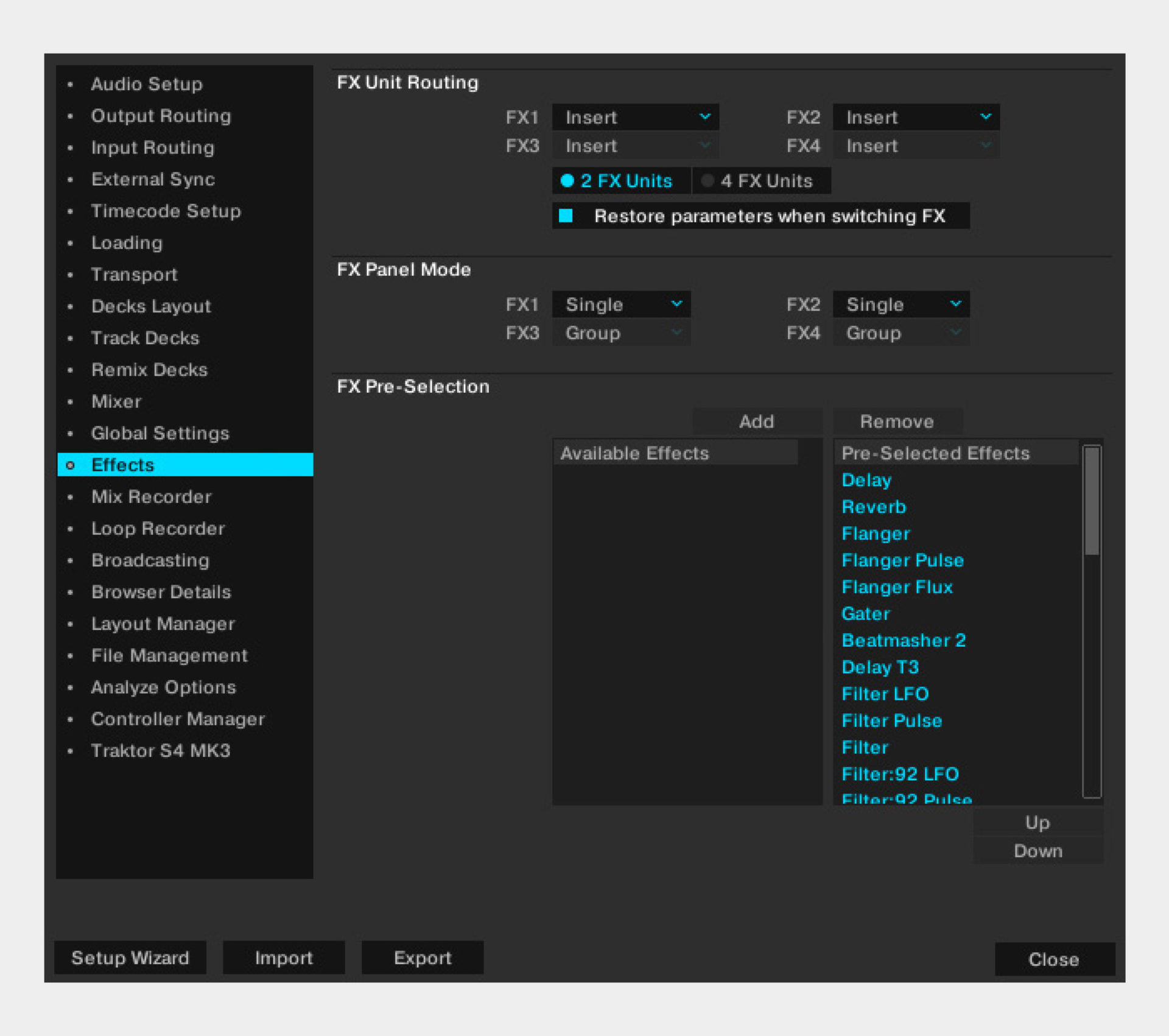
Task: Switch to Audio Setup settings
Action: (146, 84)
